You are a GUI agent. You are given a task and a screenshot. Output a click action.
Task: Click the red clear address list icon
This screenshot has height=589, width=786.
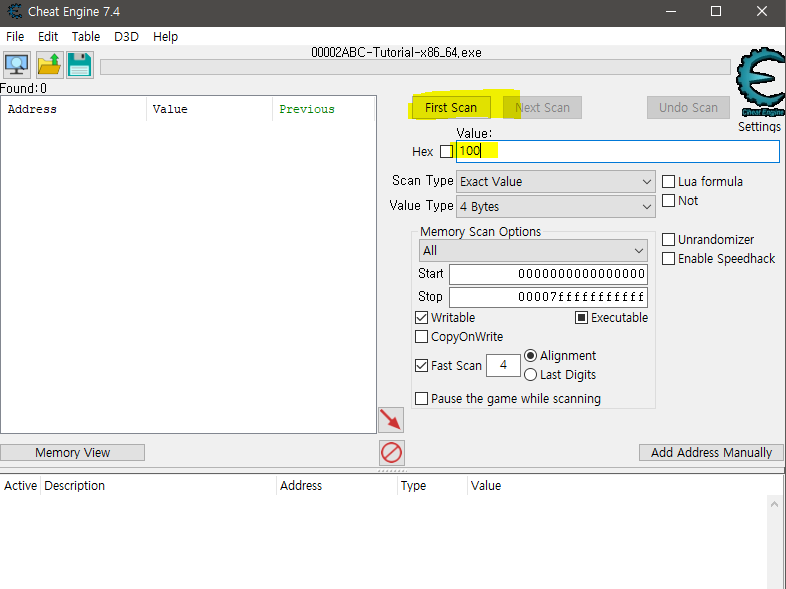(391, 453)
